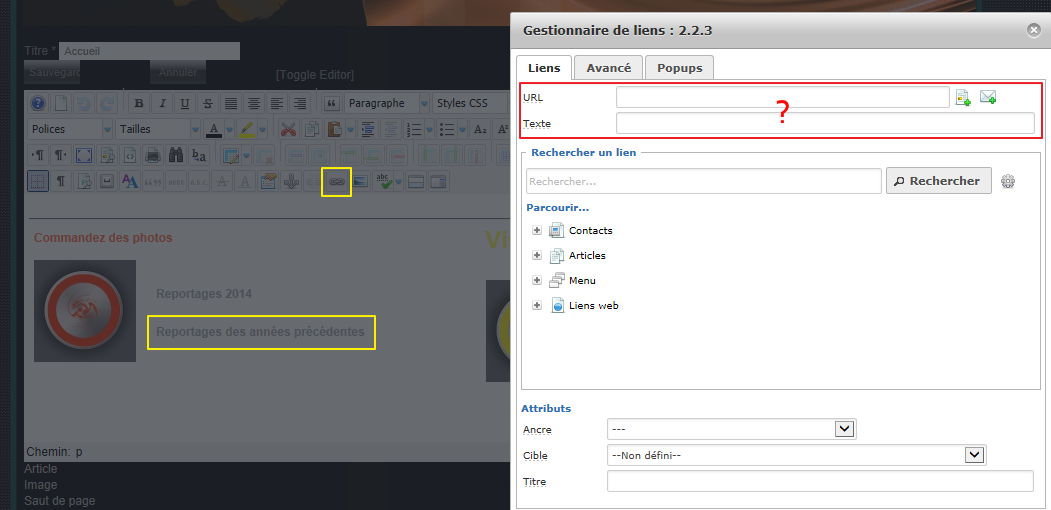Click the scissors cut icon

(288, 129)
